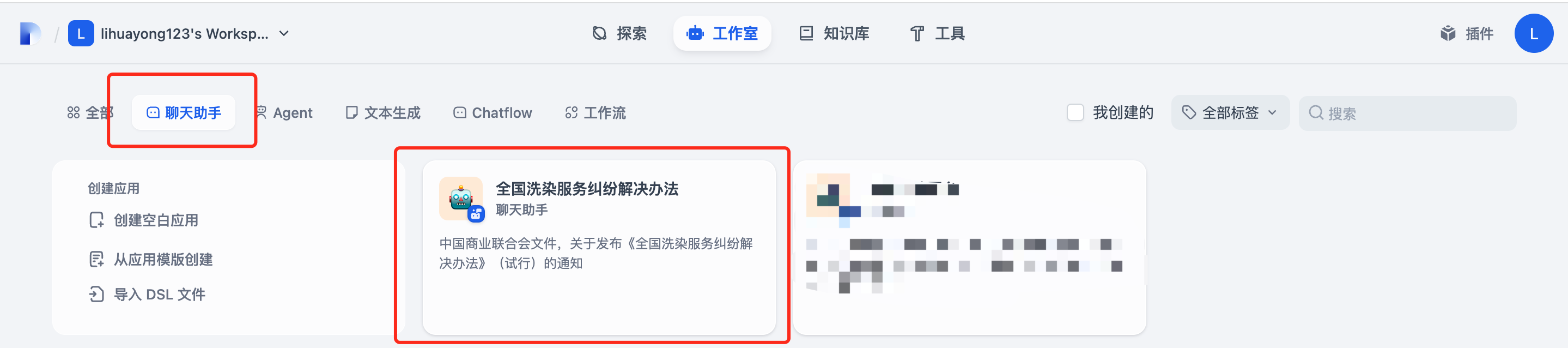Select the 工作流 filter tab

click(x=595, y=113)
